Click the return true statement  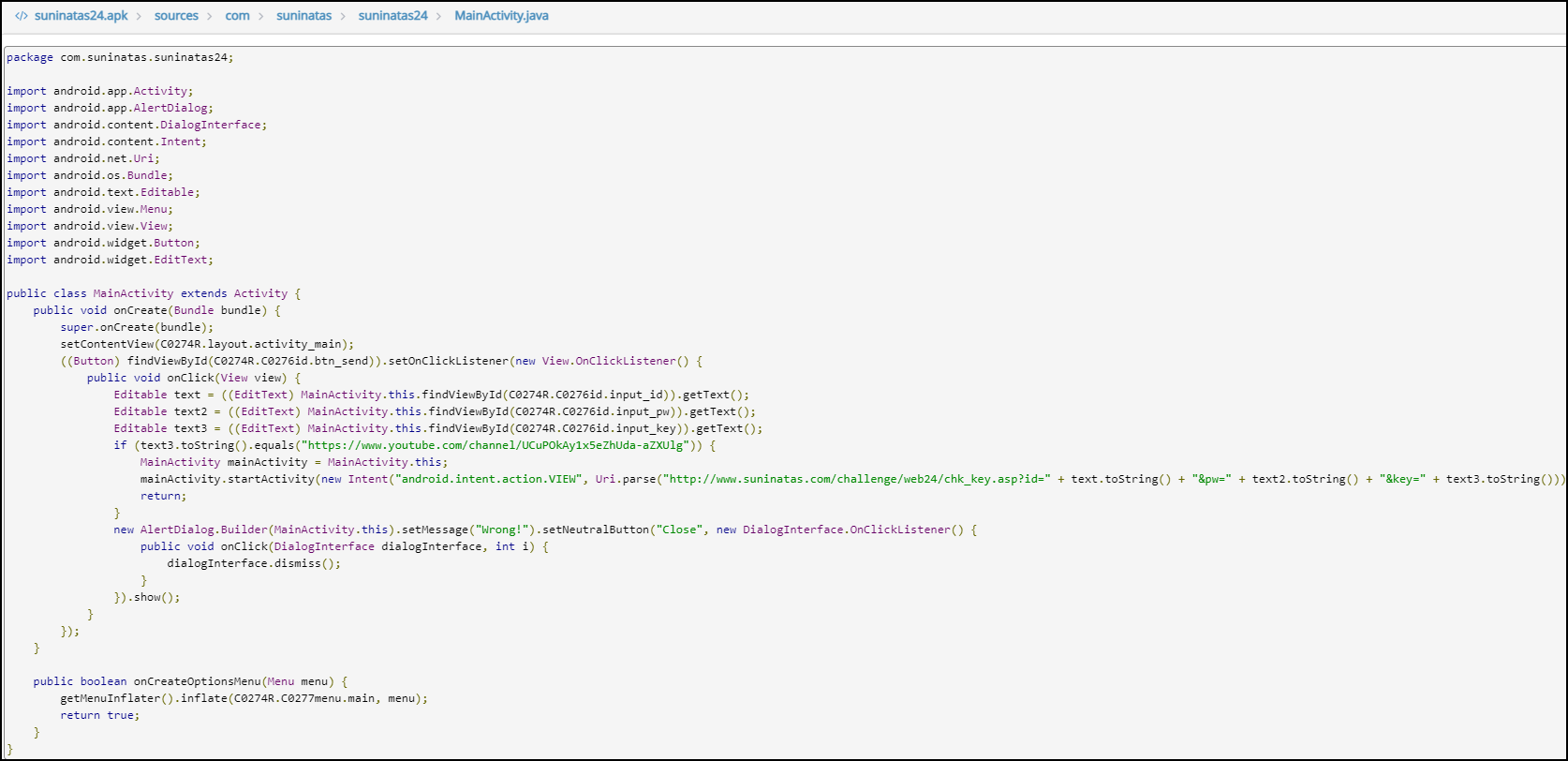[x=100, y=715]
